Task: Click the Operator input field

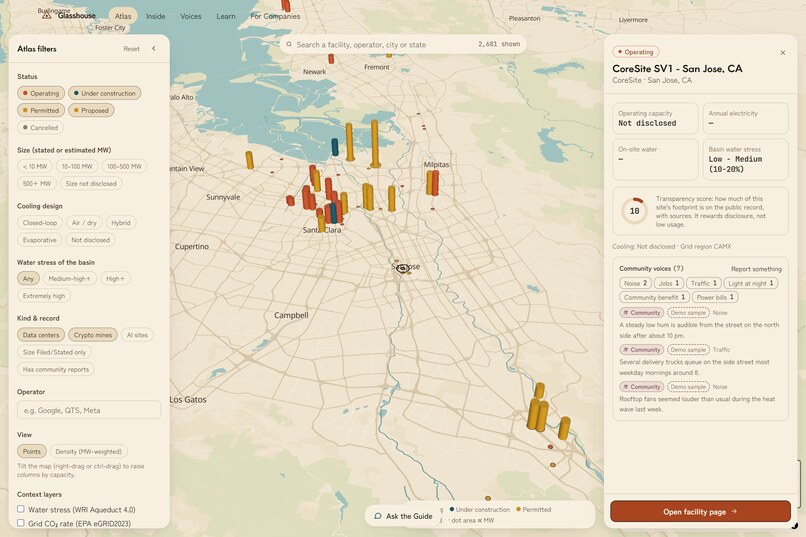Action: pos(89,410)
